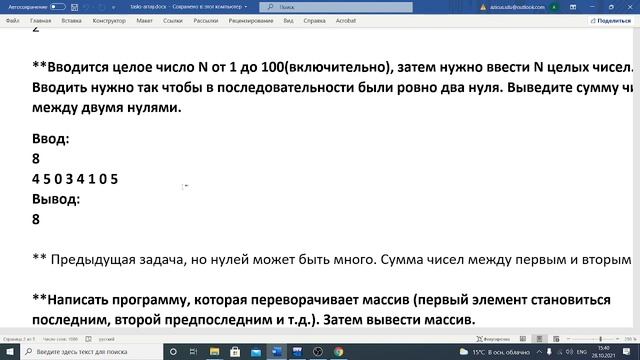Image resolution: width=640 pixels, height=360 pixels.
Task: Enable Фокусировка focus mode
Action: click(x=493, y=339)
